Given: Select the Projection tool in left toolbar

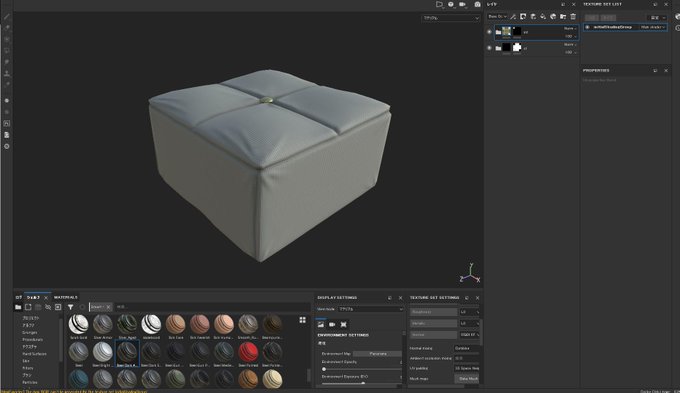Looking at the screenshot, I should [7, 39].
